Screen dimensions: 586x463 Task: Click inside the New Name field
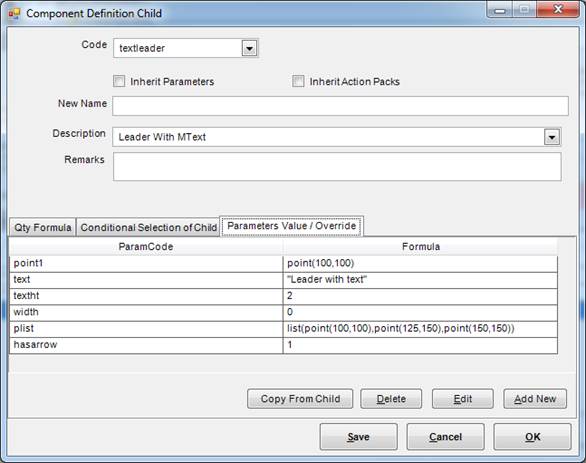(340, 106)
